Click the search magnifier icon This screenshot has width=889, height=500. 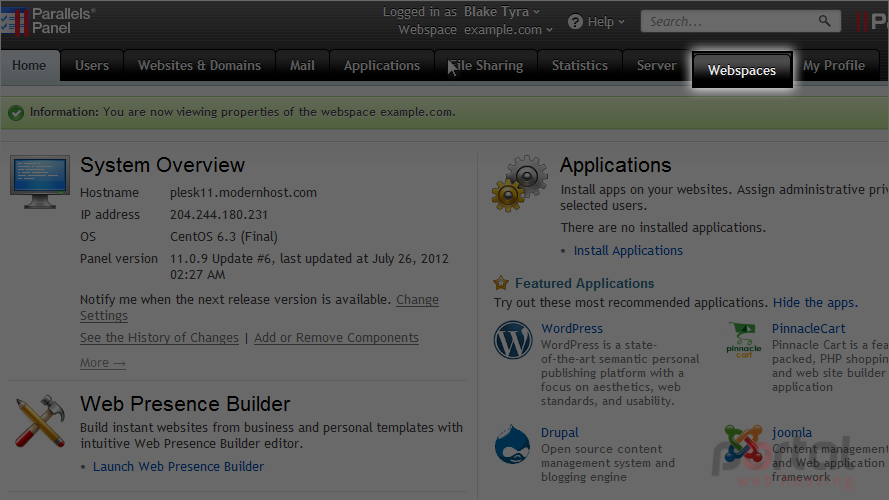click(x=824, y=21)
